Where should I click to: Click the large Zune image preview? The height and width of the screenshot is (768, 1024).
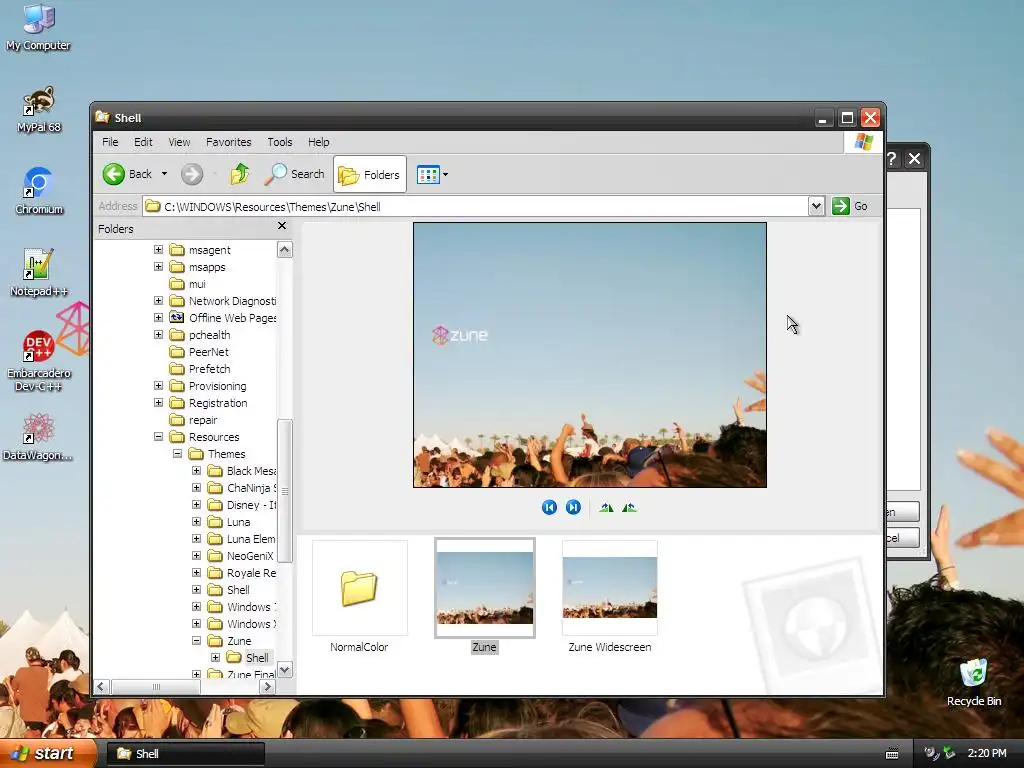pos(590,355)
